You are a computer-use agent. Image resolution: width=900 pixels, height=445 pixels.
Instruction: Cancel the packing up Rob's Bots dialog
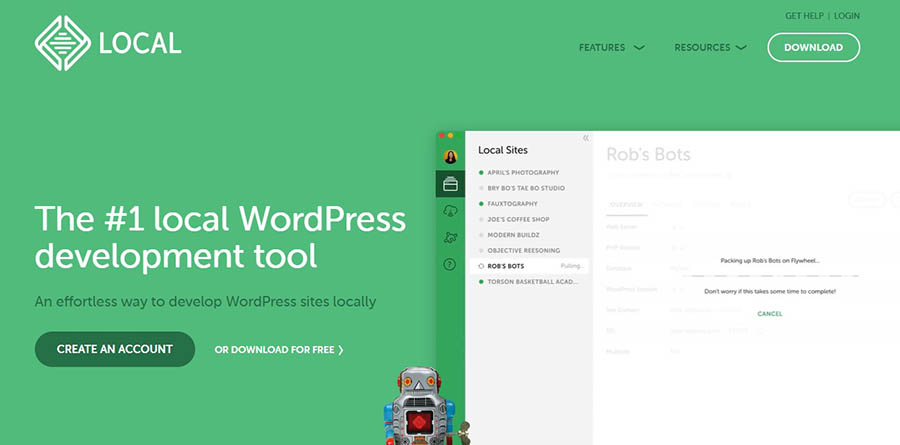click(770, 314)
